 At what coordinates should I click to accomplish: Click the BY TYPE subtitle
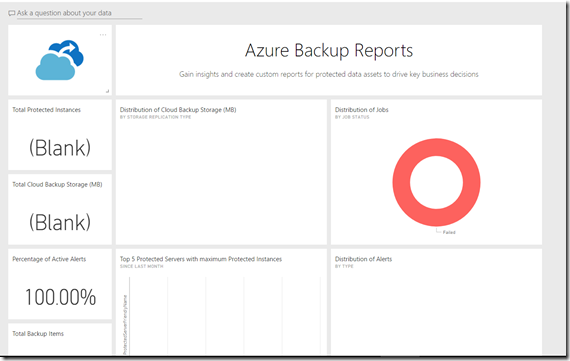coord(344,266)
